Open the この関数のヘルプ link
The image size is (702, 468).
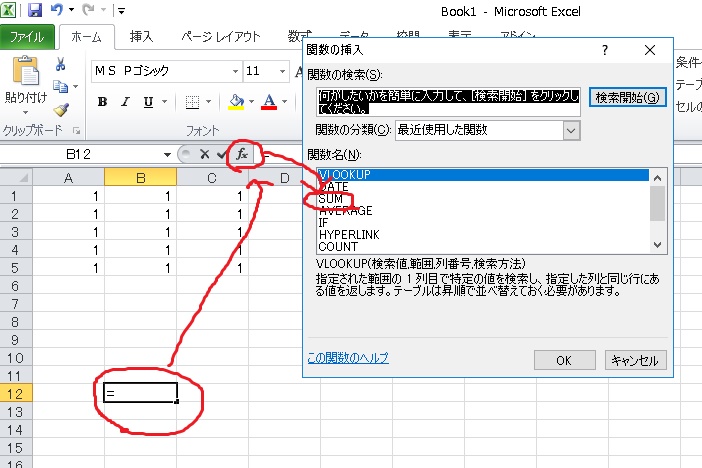347,358
